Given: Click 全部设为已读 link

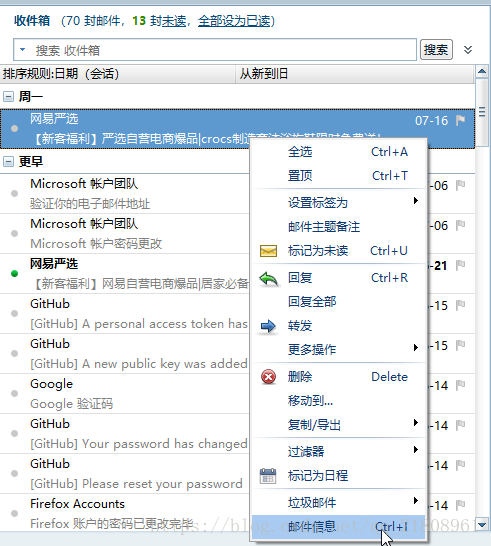Looking at the screenshot, I should click(234, 21).
